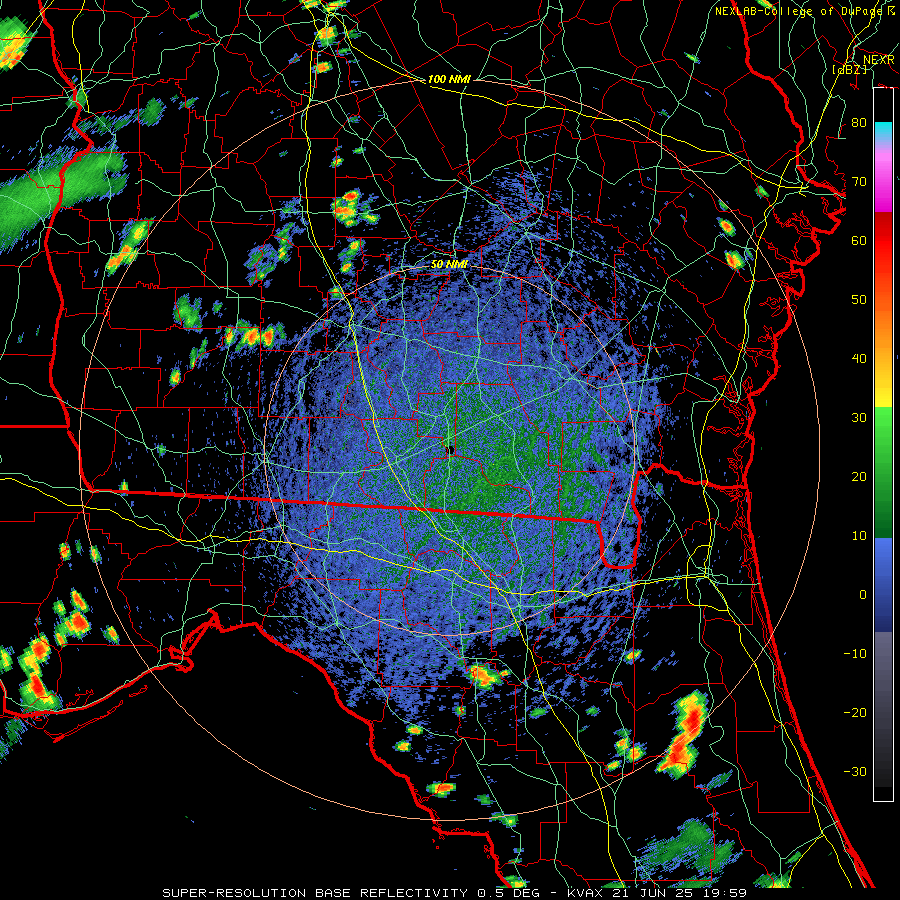This screenshot has width=900, height=900.
Task: Click the 20 value on the dBZ scale
Action: 859,477
